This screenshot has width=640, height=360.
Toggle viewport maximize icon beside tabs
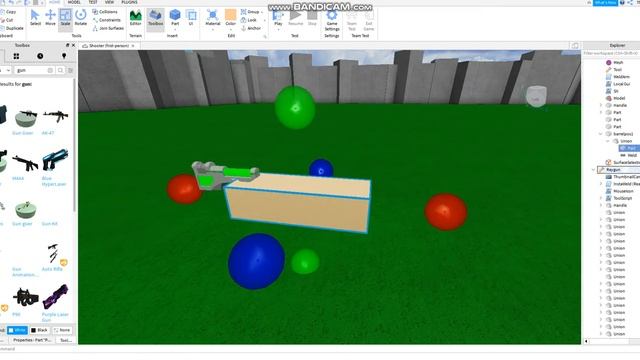[x=575, y=46]
